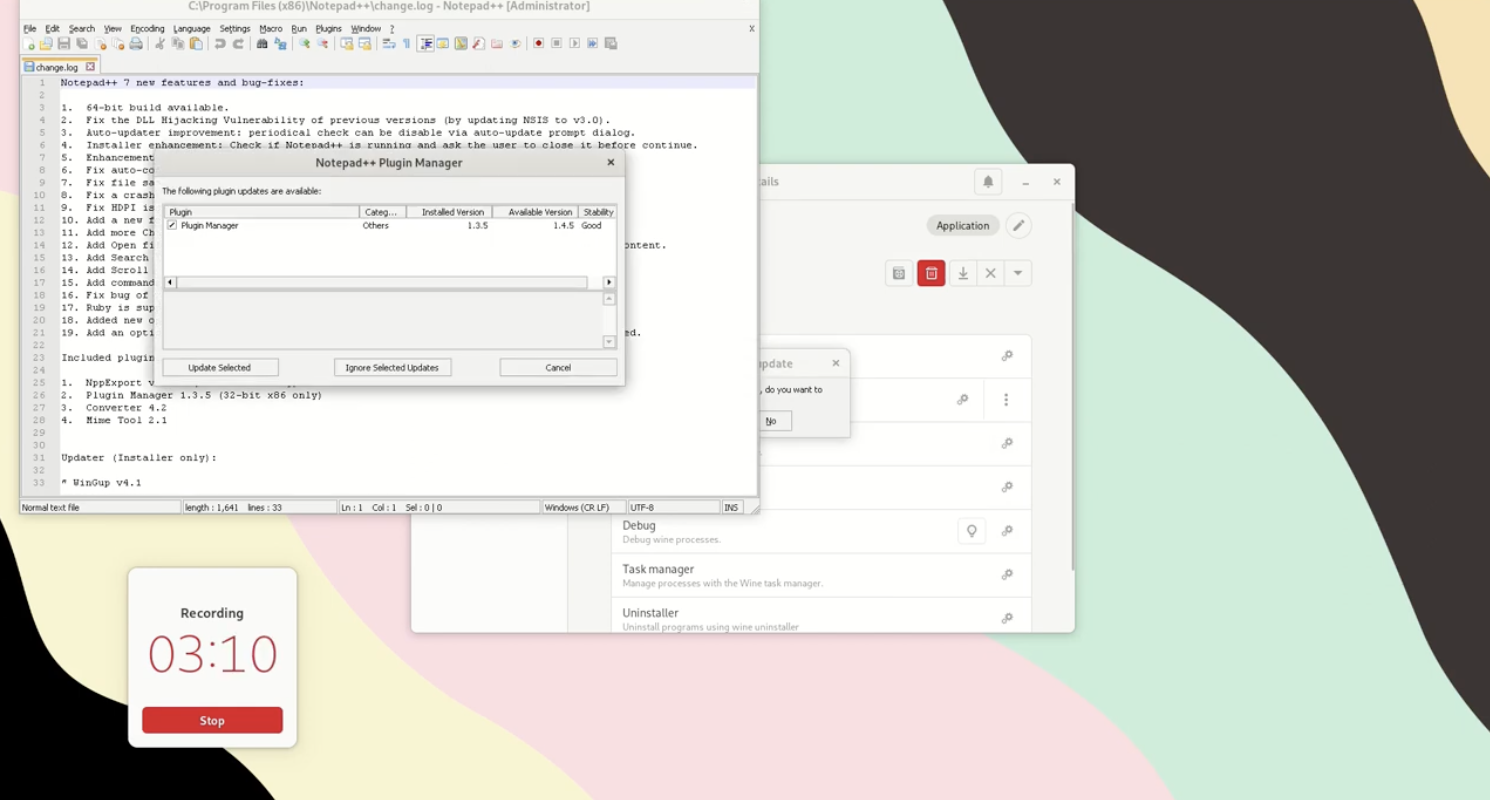Open the notifications bell in Bottles header
Viewport: 1490px width, 800px height.
(x=988, y=182)
